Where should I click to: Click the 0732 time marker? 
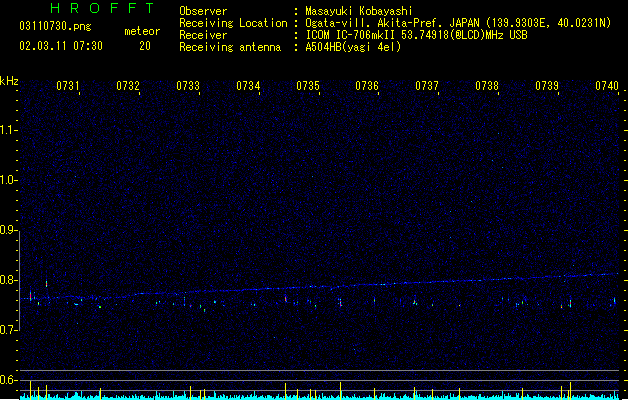pos(128,86)
